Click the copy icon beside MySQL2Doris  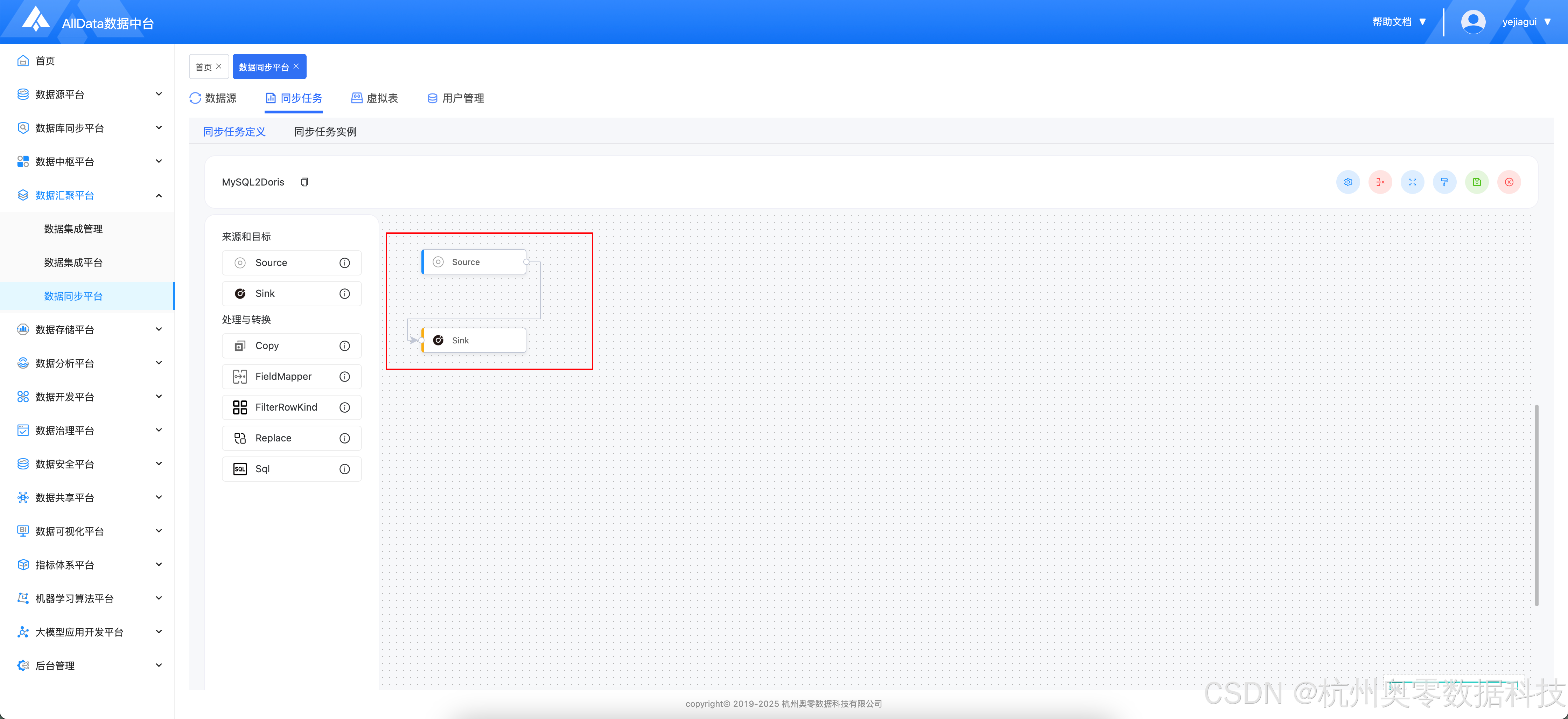click(x=304, y=182)
